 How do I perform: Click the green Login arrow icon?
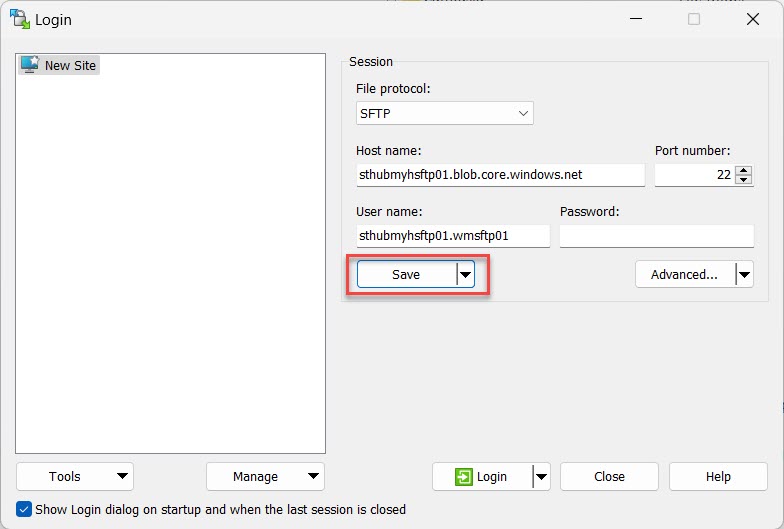pos(463,477)
